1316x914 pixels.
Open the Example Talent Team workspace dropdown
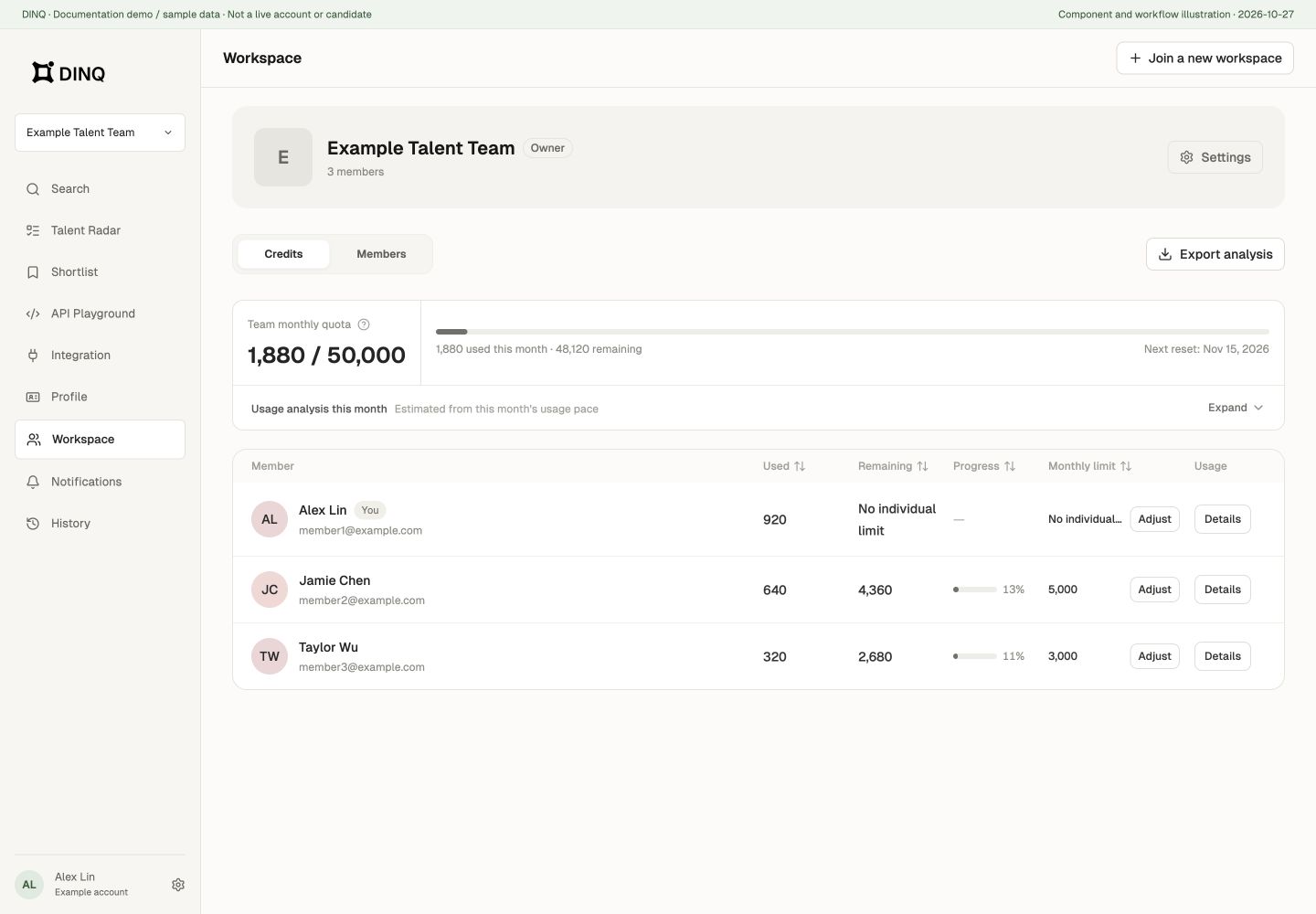(x=100, y=133)
